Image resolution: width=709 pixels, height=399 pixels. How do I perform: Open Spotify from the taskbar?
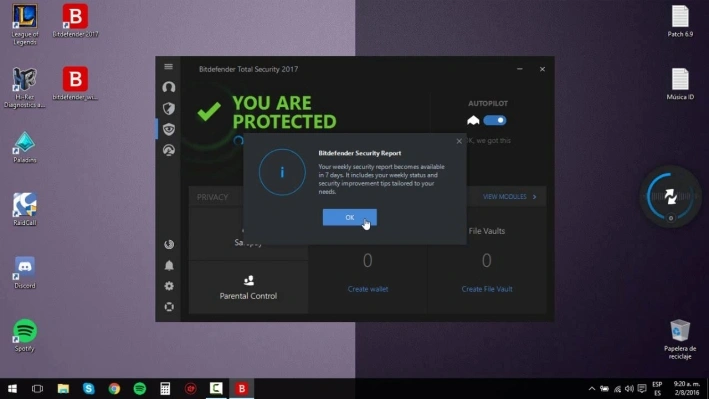(x=140, y=389)
